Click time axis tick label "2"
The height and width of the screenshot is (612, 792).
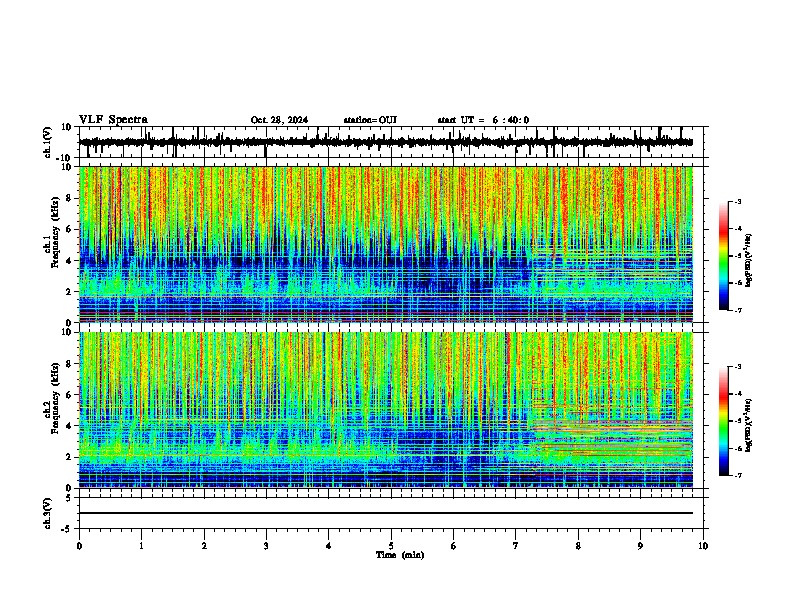[x=204, y=546]
